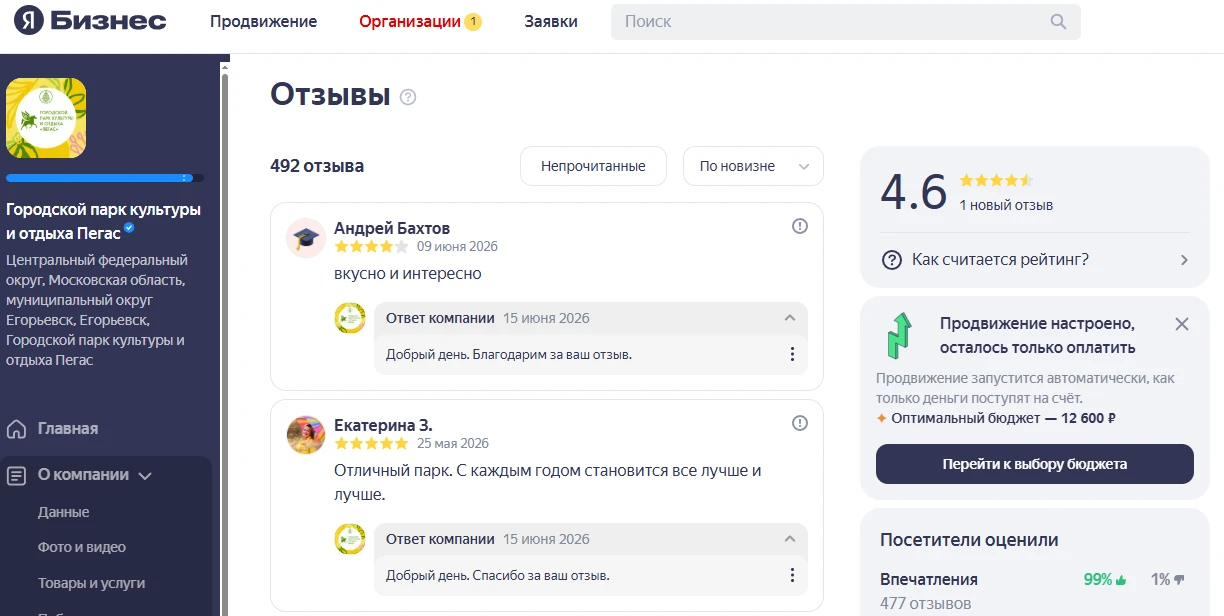Click the thumbs down 1% icon
The width and height of the screenshot is (1224, 616).
coord(1179,580)
